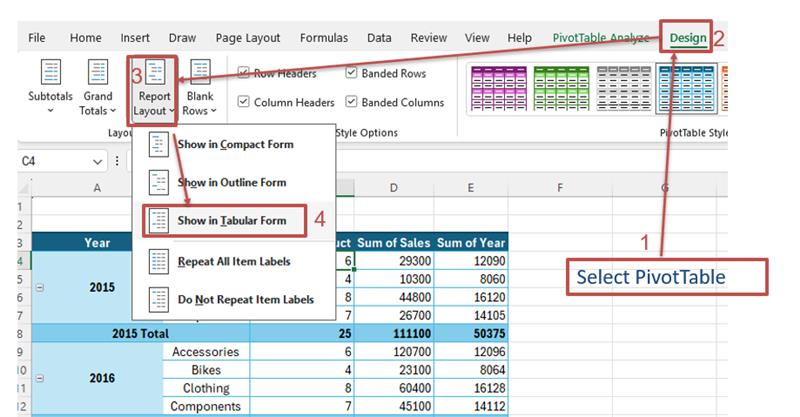The image size is (800, 417).
Task: Choose Show in Compact Form
Action: coord(235,144)
